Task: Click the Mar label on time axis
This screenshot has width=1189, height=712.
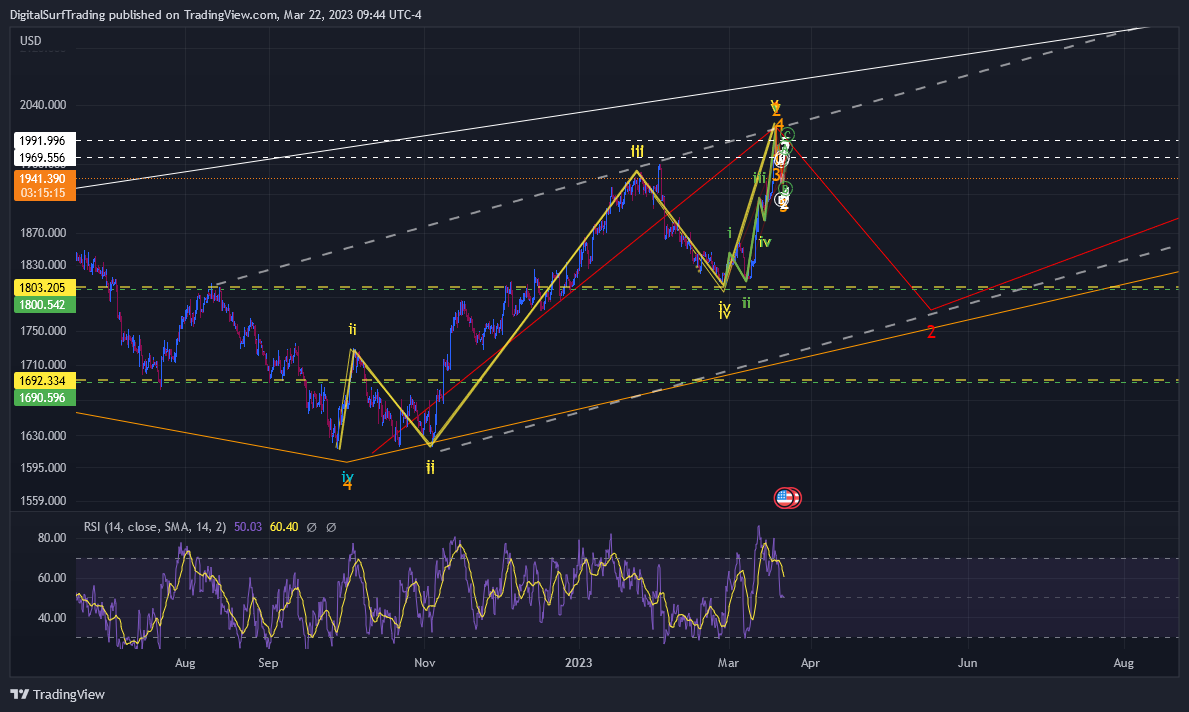Action: 728,663
